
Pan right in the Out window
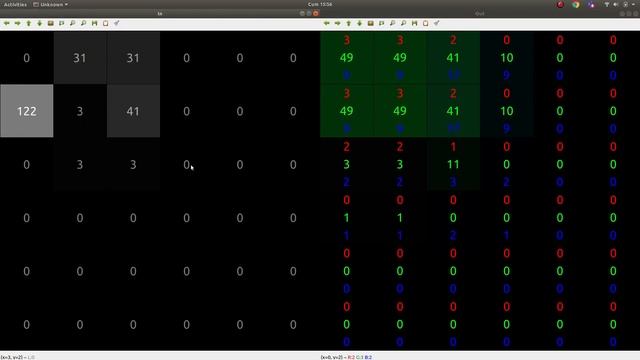(338, 23)
